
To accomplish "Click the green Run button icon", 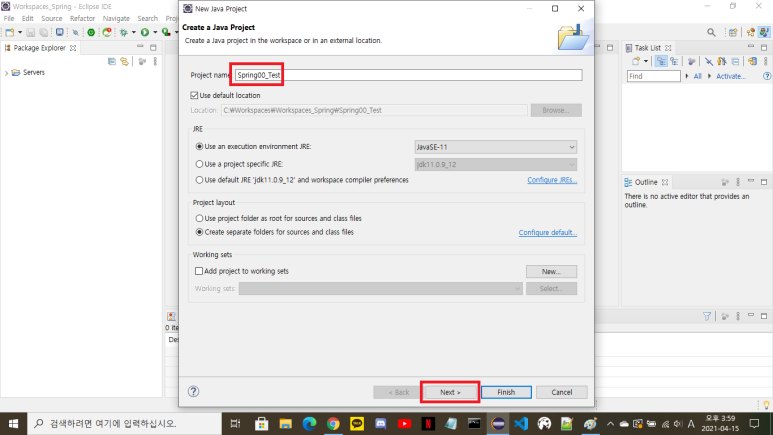I will [145, 33].
